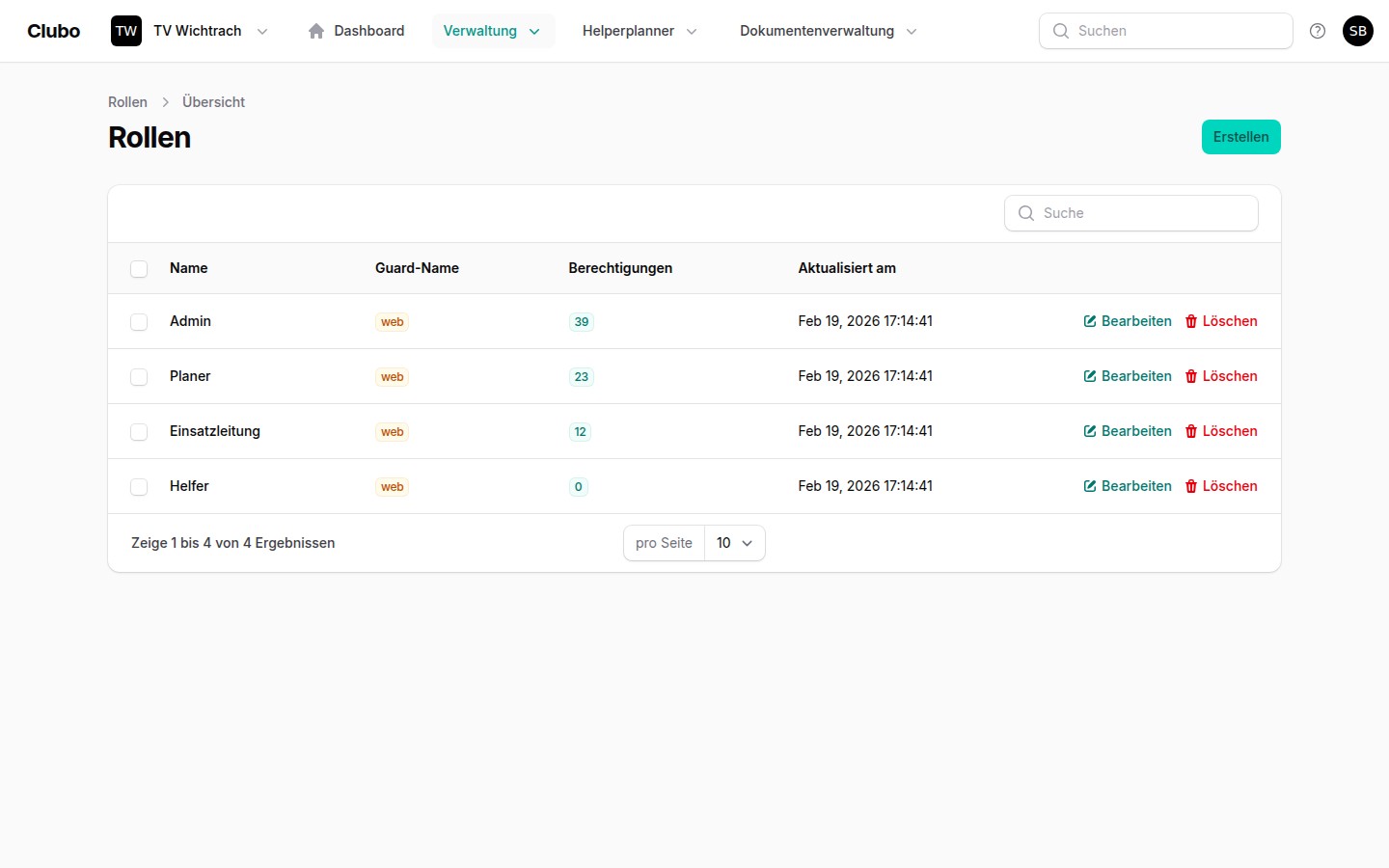Expand the TV Wichtrach club switcher
The height and width of the screenshot is (868, 1389).
(210, 31)
